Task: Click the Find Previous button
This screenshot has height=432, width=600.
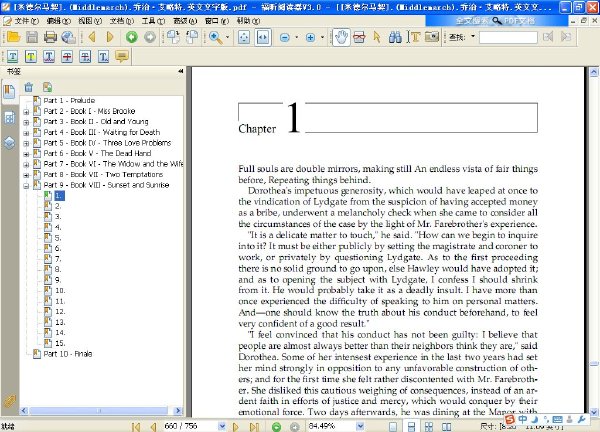Action: 548,37
